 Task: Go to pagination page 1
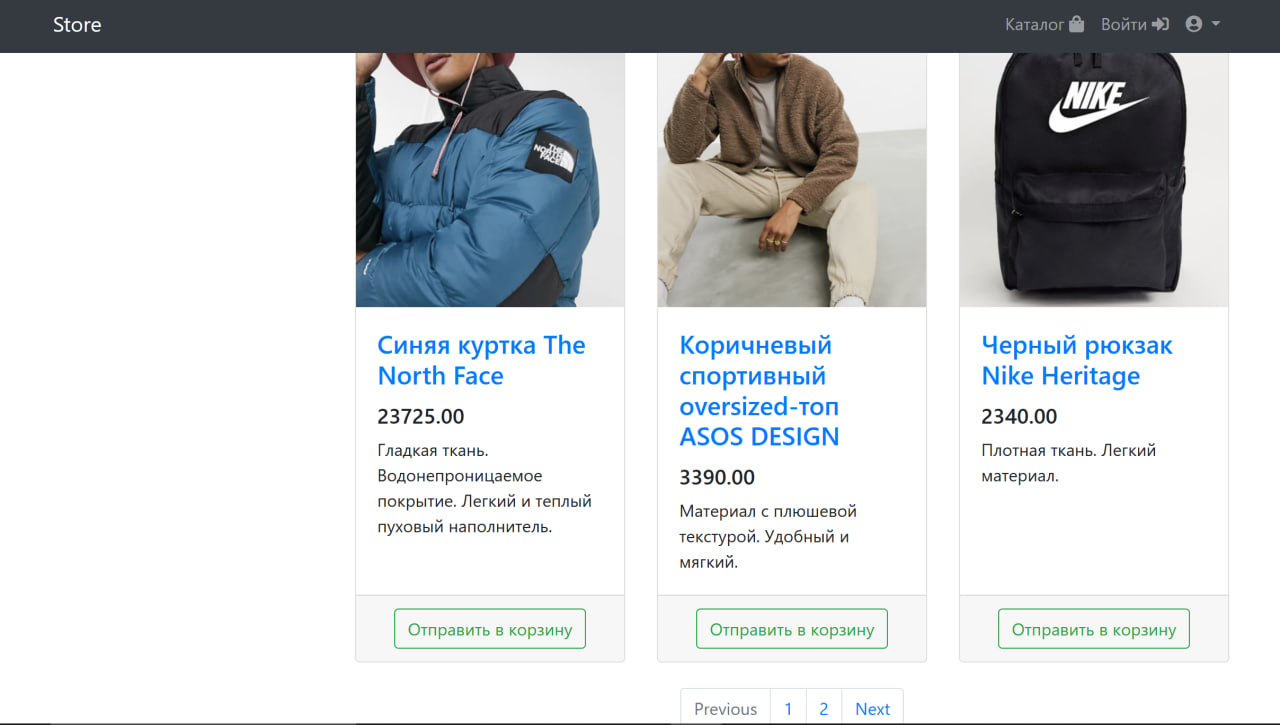788,707
